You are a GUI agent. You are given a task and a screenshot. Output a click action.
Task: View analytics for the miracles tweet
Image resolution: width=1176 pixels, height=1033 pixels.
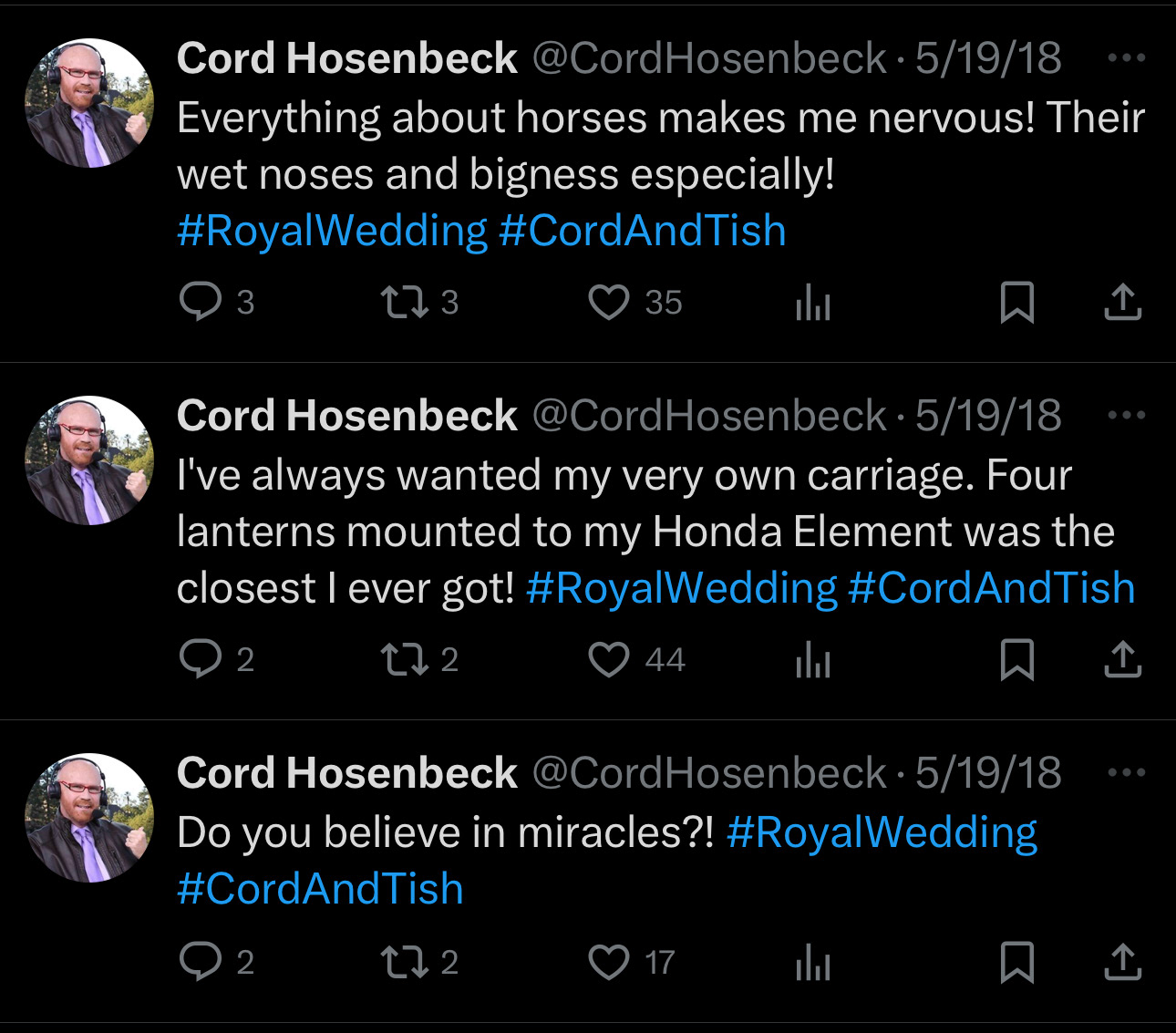pyautogui.click(x=813, y=962)
